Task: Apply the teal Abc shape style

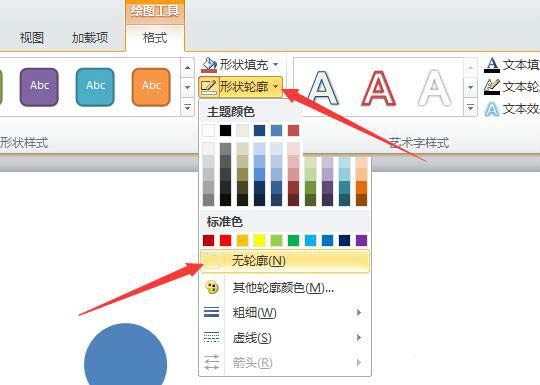Action: click(95, 87)
